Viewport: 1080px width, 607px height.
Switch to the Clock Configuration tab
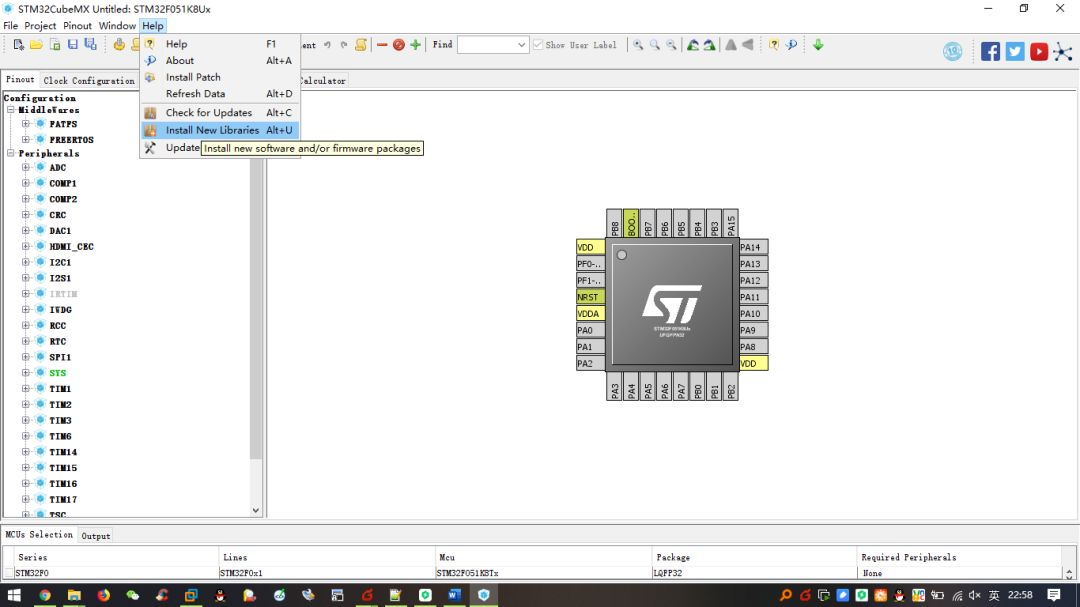[x=88, y=81]
